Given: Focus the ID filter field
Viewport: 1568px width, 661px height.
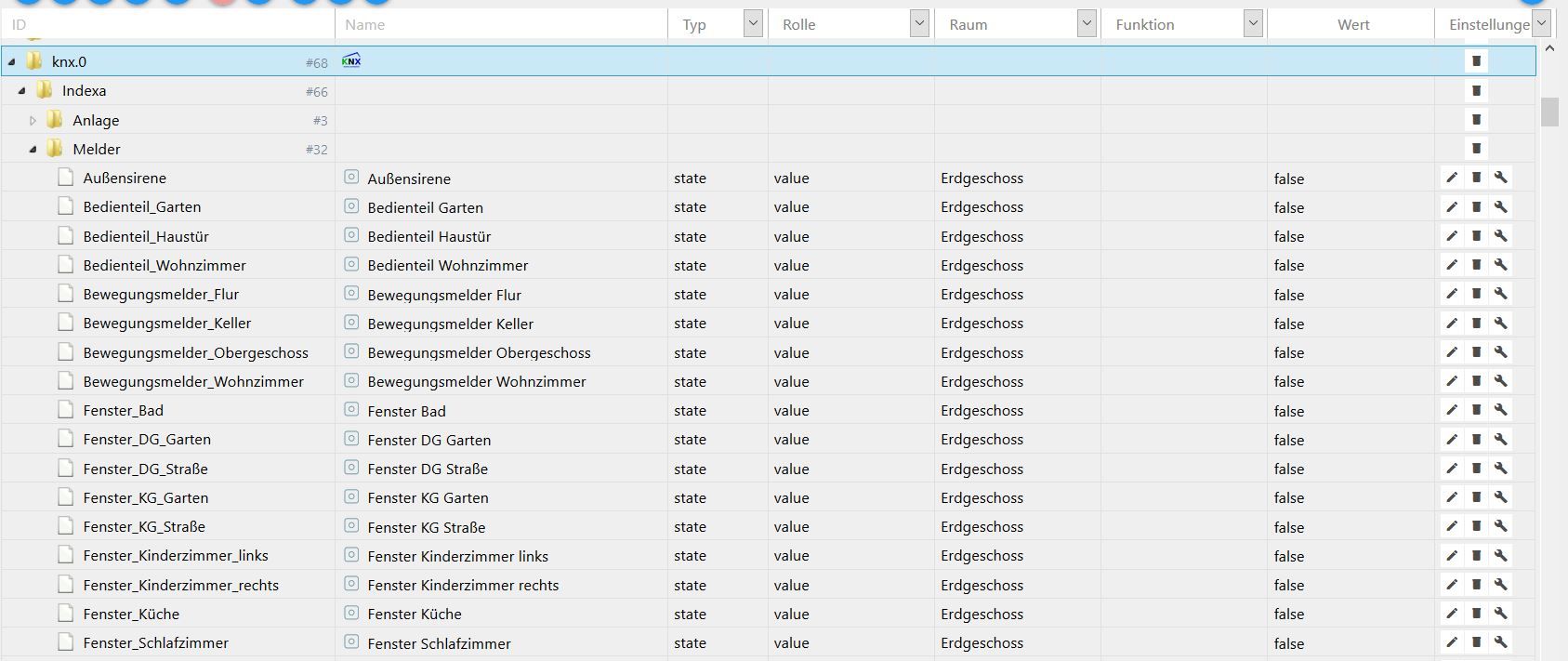Looking at the screenshot, I should 167,24.
